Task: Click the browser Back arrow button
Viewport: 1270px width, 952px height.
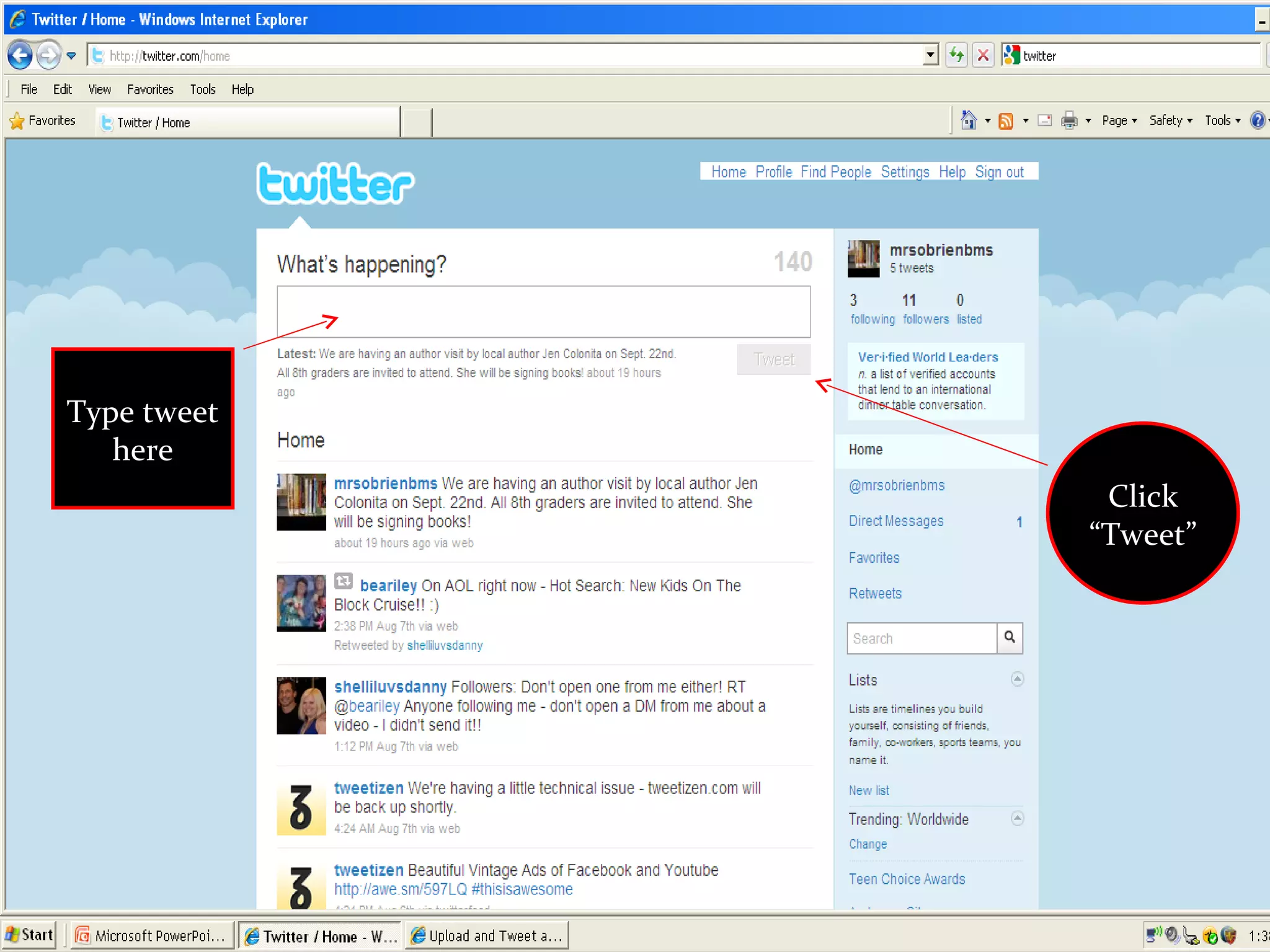Action: pyautogui.click(x=20, y=56)
